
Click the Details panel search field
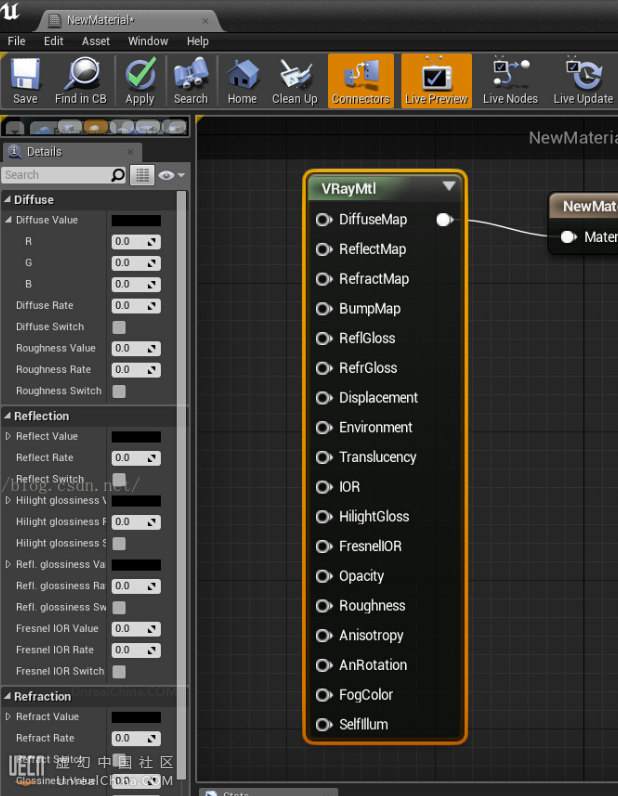(55, 175)
